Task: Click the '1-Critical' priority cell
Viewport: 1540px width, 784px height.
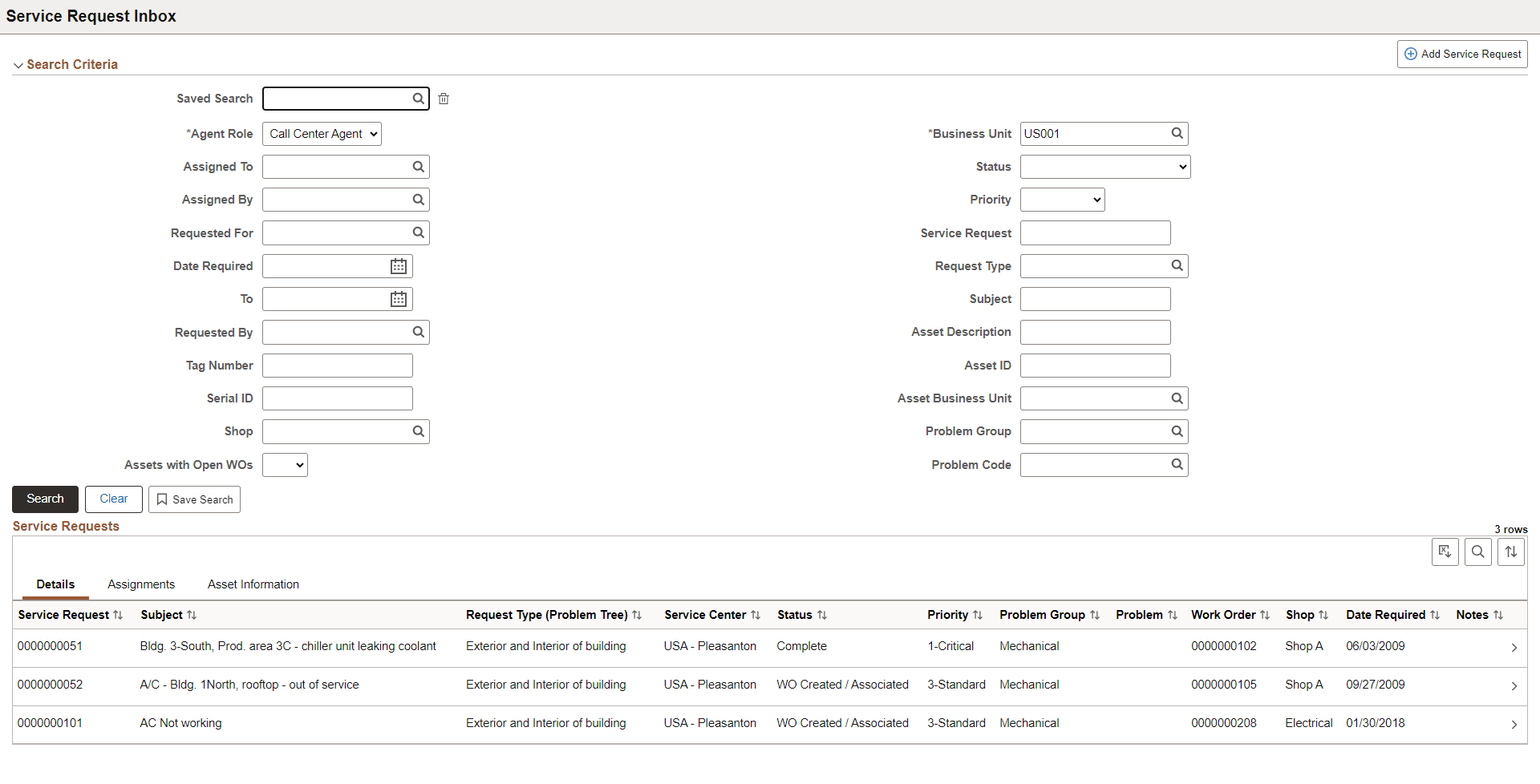Action: [x=950, y=646]
